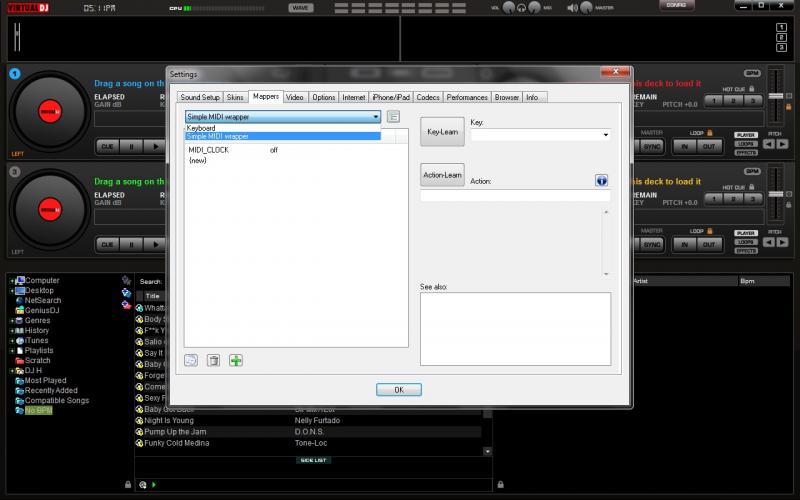Image resolution: width=800 pixels, height=500 pixels.
Task: Open the GeniusDJ folder
Action: point(37,310)
